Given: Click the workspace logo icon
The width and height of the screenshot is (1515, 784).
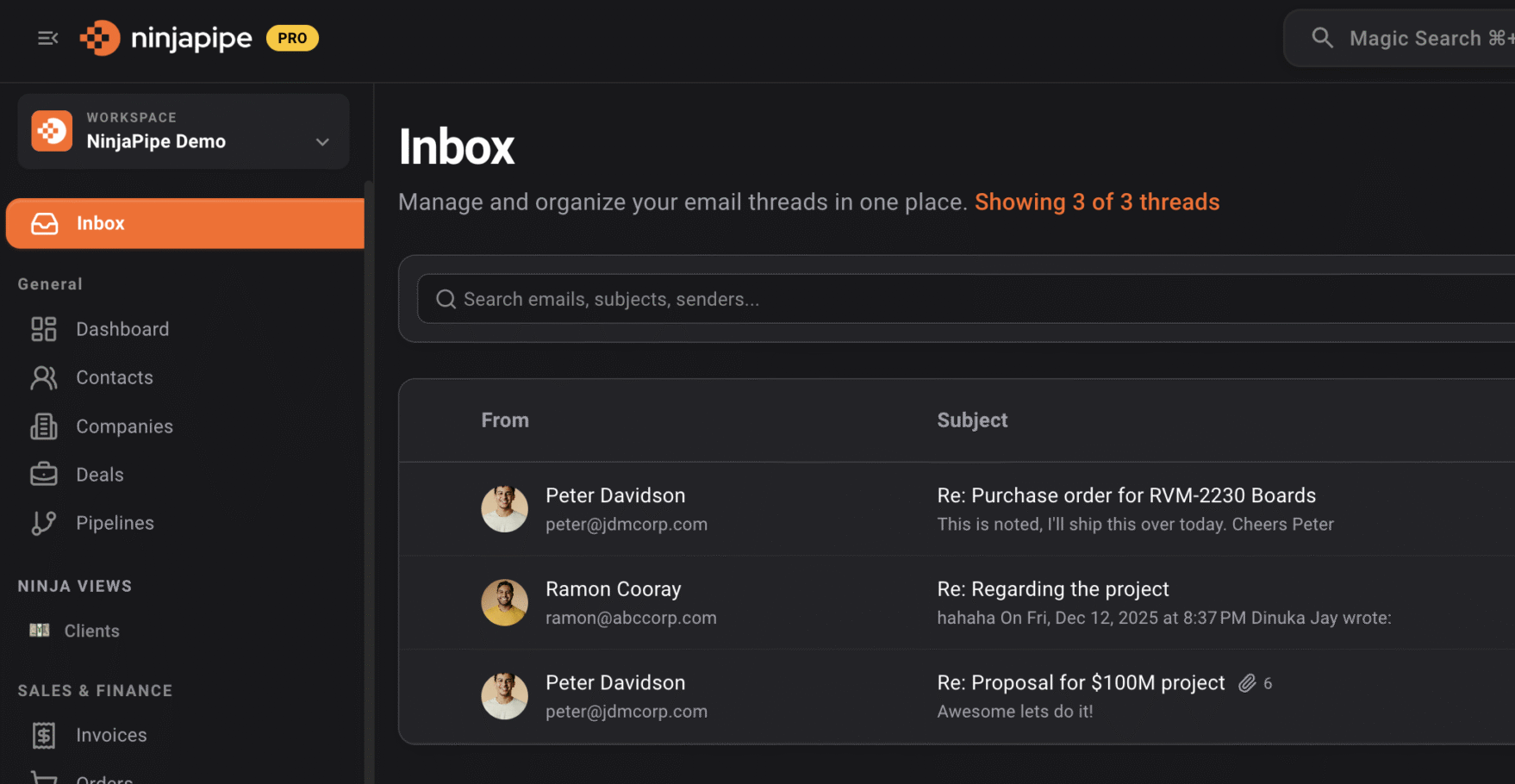Looking at the screenshot, I should tap(52, 131).
